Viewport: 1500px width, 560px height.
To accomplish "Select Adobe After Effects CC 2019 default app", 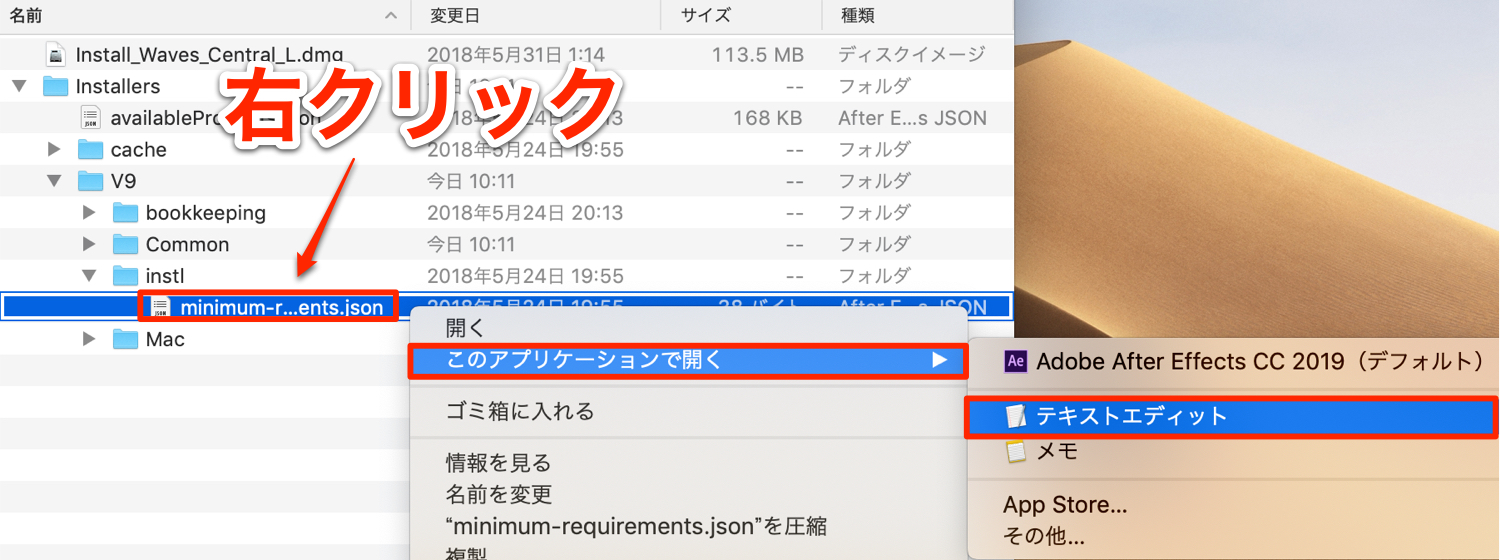I will 1234,362.
